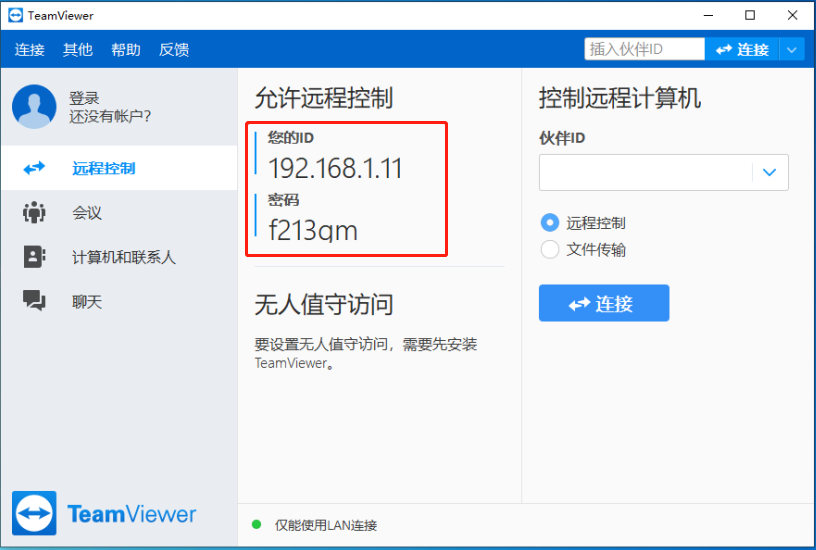The height and width of the screenshot is (550, 816).
Task: Open the 连接 menu
Action: click(30, 49)
